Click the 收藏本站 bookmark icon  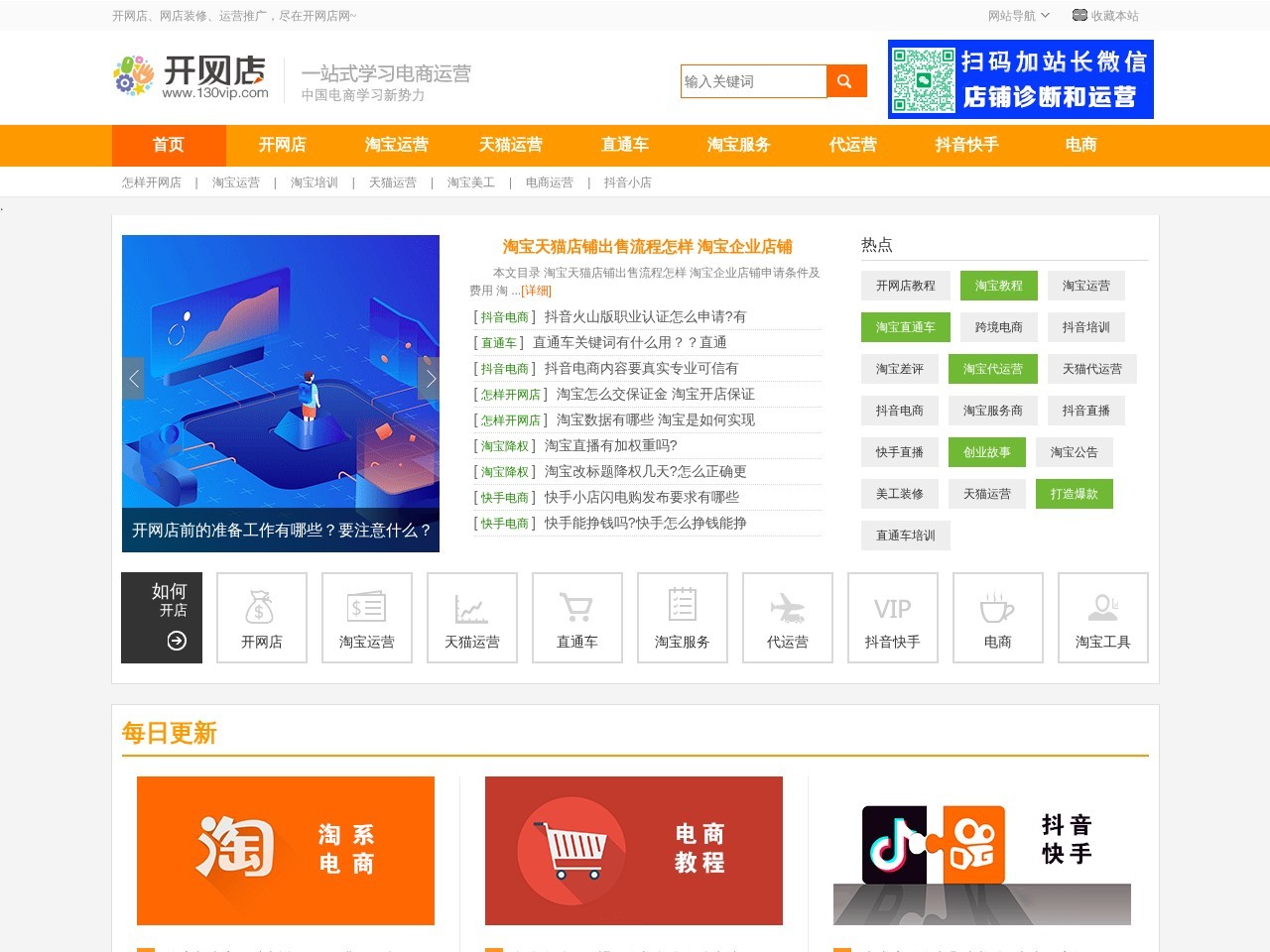(1079, 15)
